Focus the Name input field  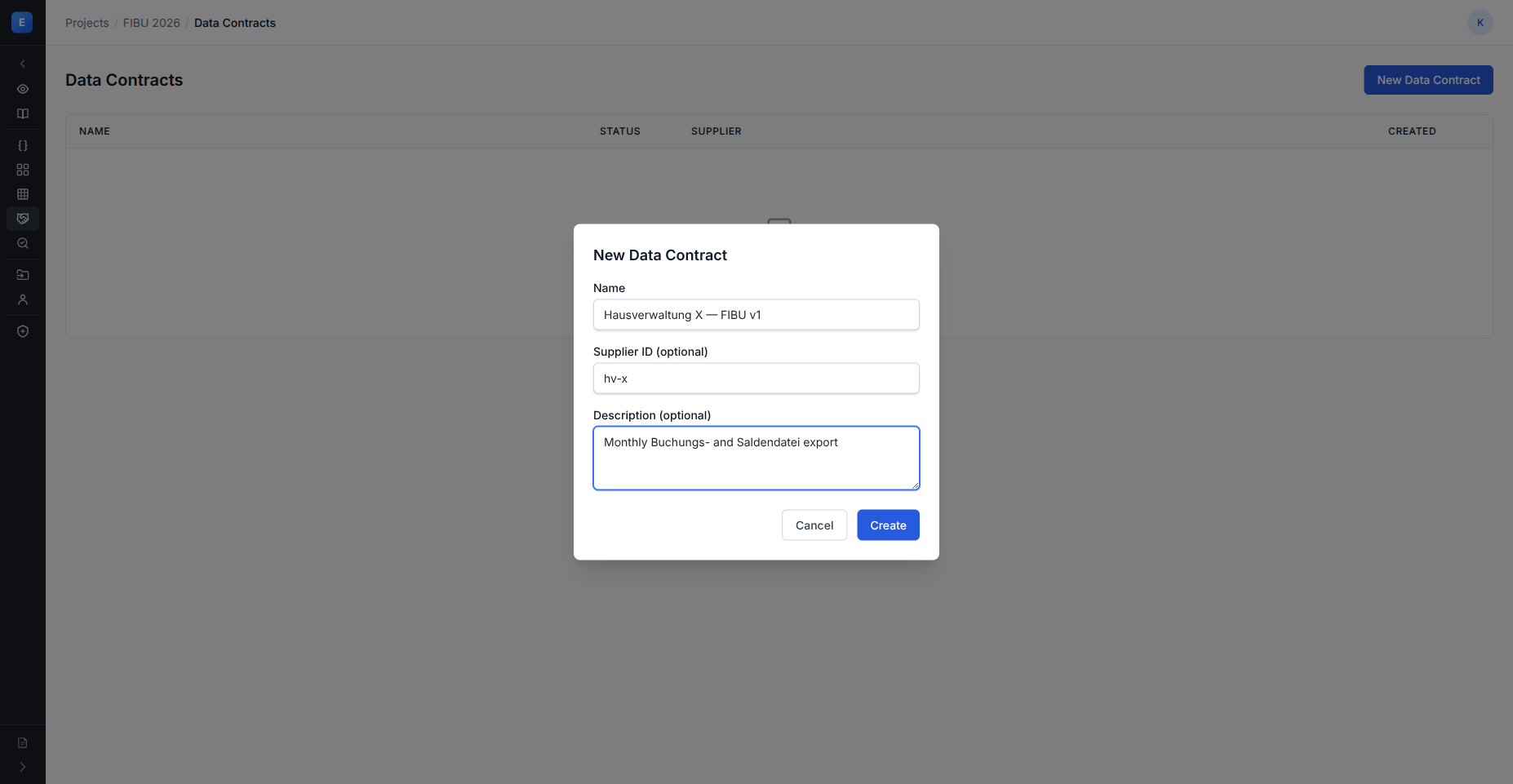click(756, 315)
